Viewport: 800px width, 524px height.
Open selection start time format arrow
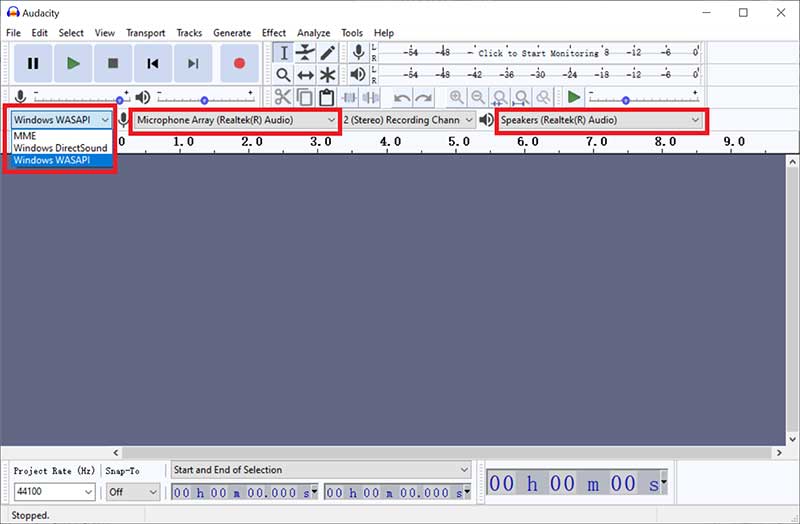pyautogui.click(x=314, y=492)
